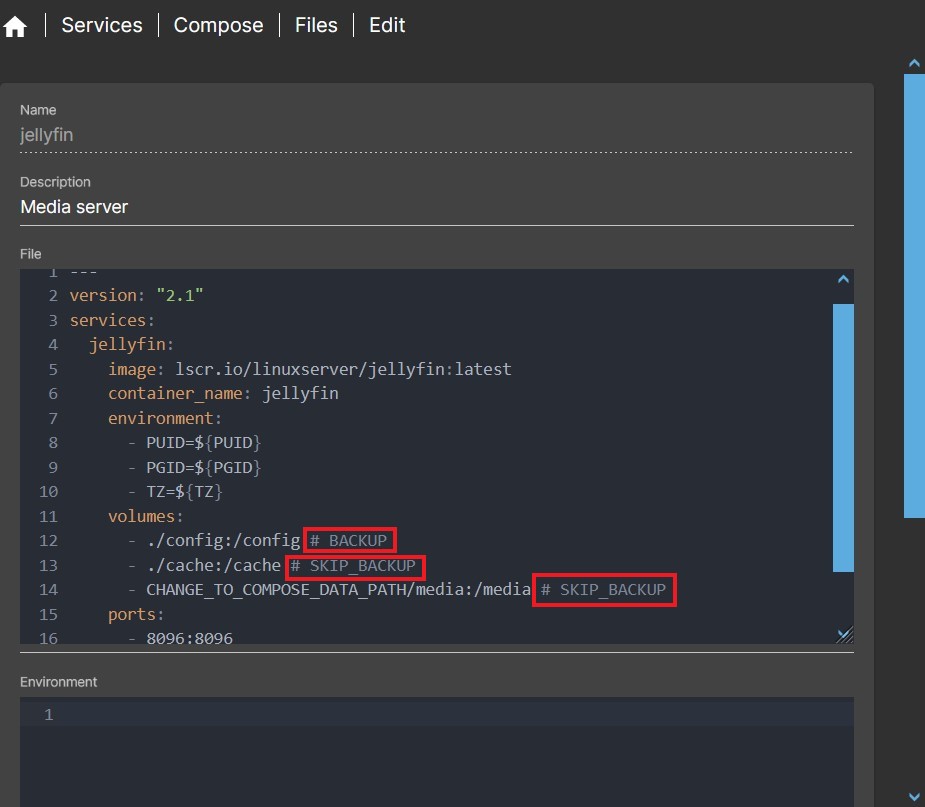
Task: Click the # SKIP_BACKUP comment on cache line
Action: (x=355, y=566)
